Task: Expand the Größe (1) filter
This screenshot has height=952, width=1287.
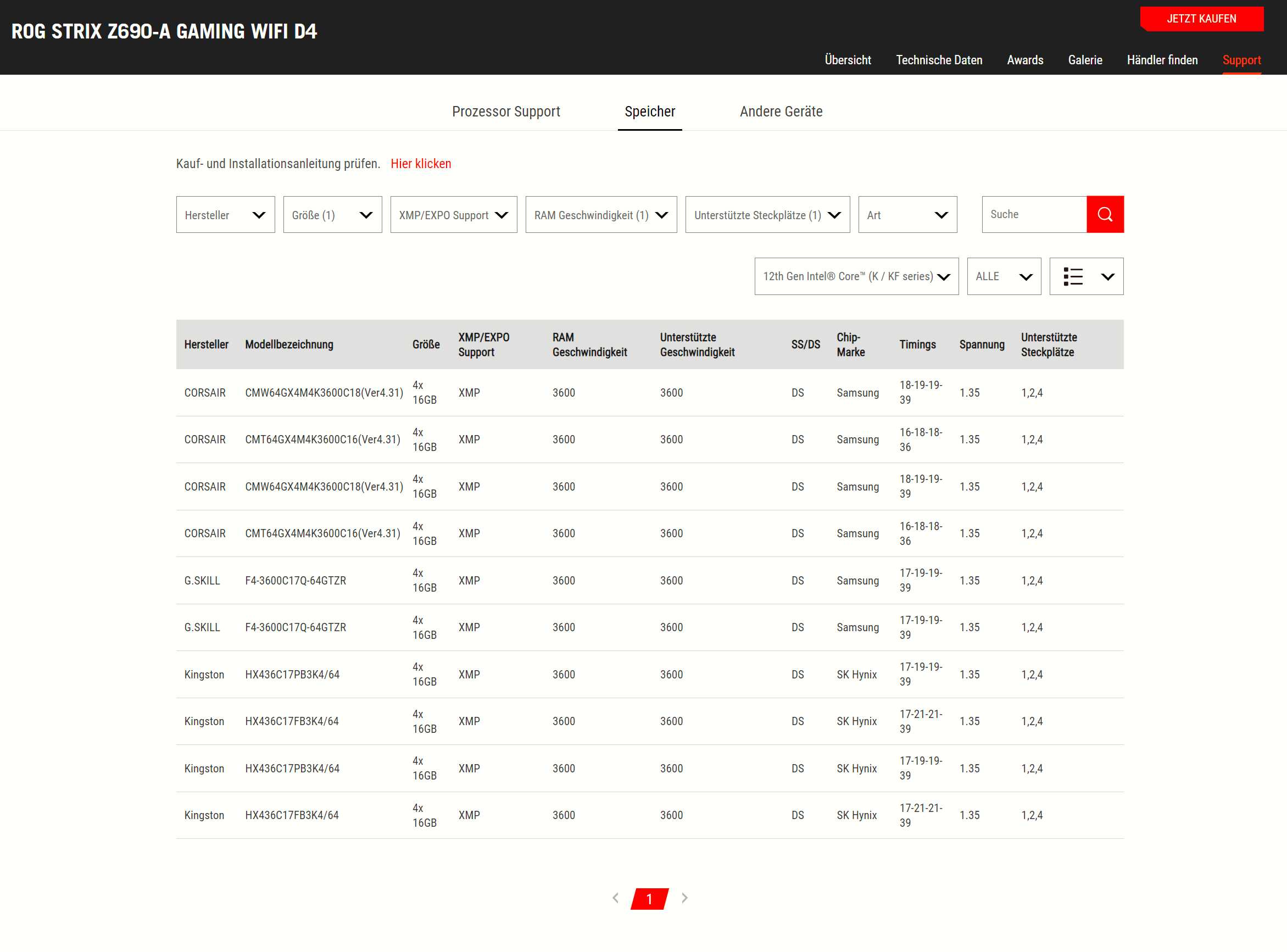Action: pyautogui.click(x=332, y=215)
